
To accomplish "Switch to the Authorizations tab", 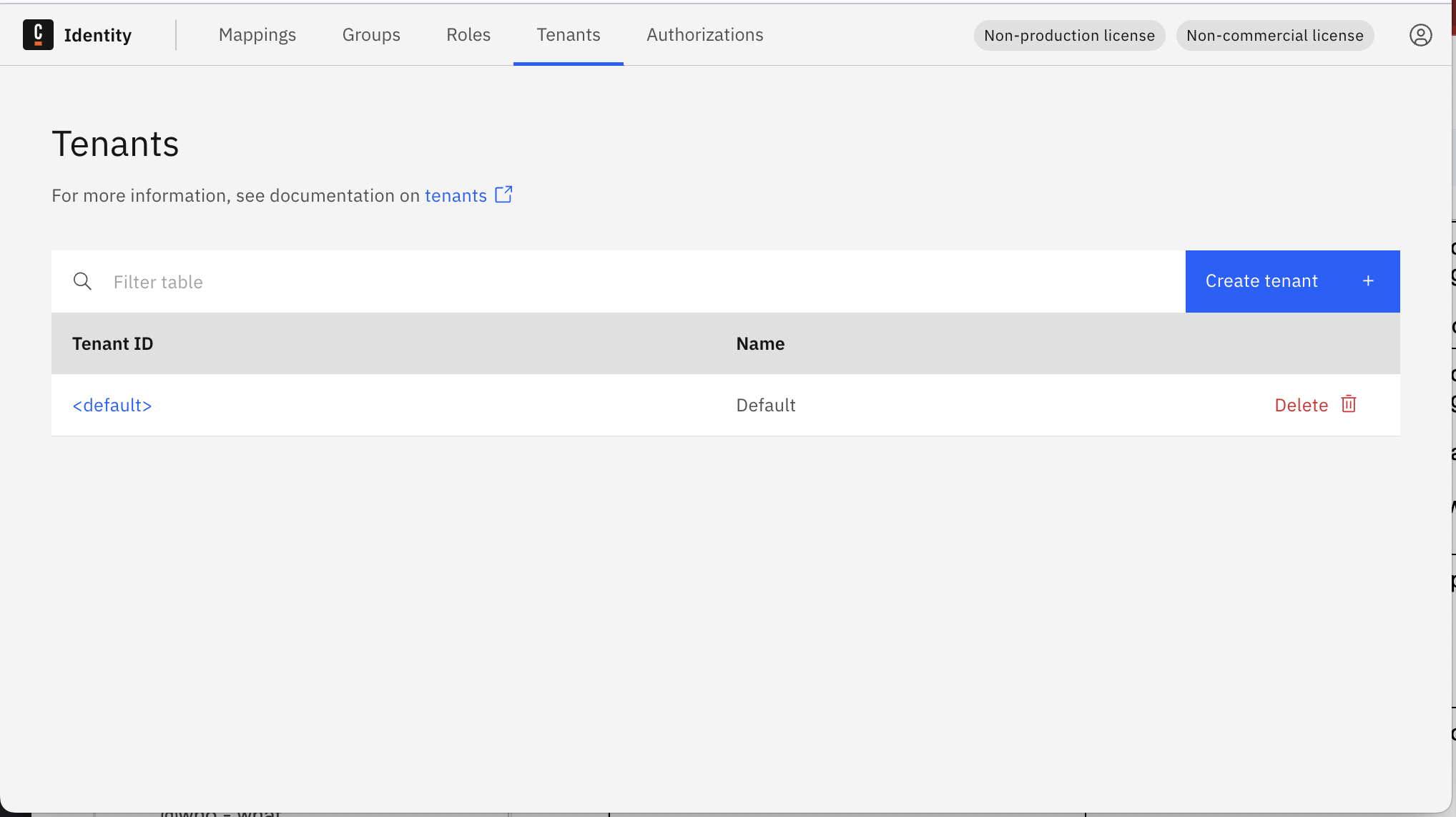I will (x=704, y=34).
